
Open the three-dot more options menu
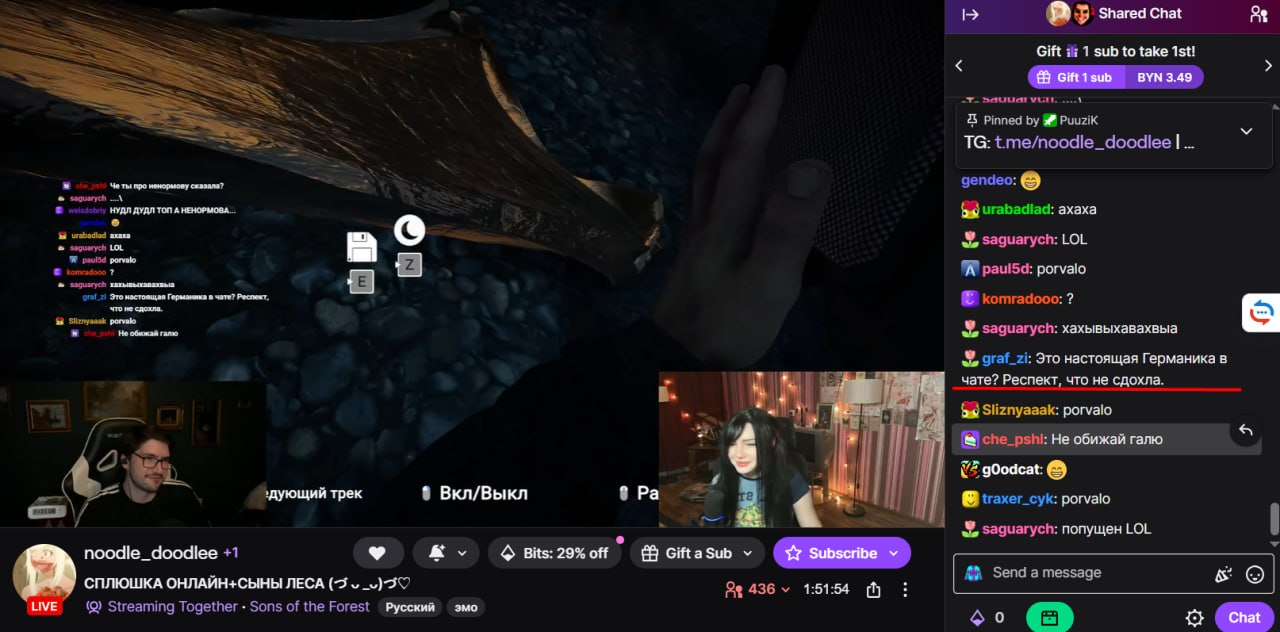tap(905, 589)
